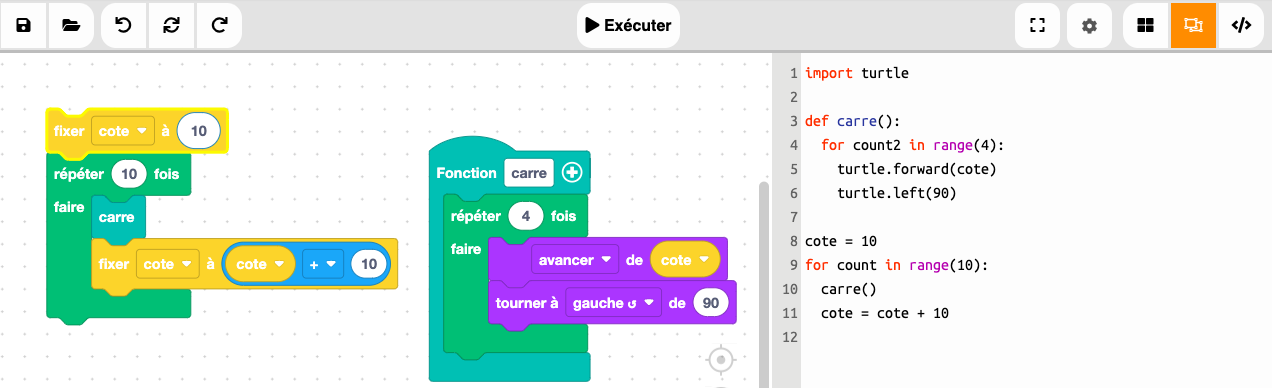Toggle split blocks and code view
Image resolution: width=1272 pixels, height=388 pixels.
pyautogui.click(x=1193, y=26)
